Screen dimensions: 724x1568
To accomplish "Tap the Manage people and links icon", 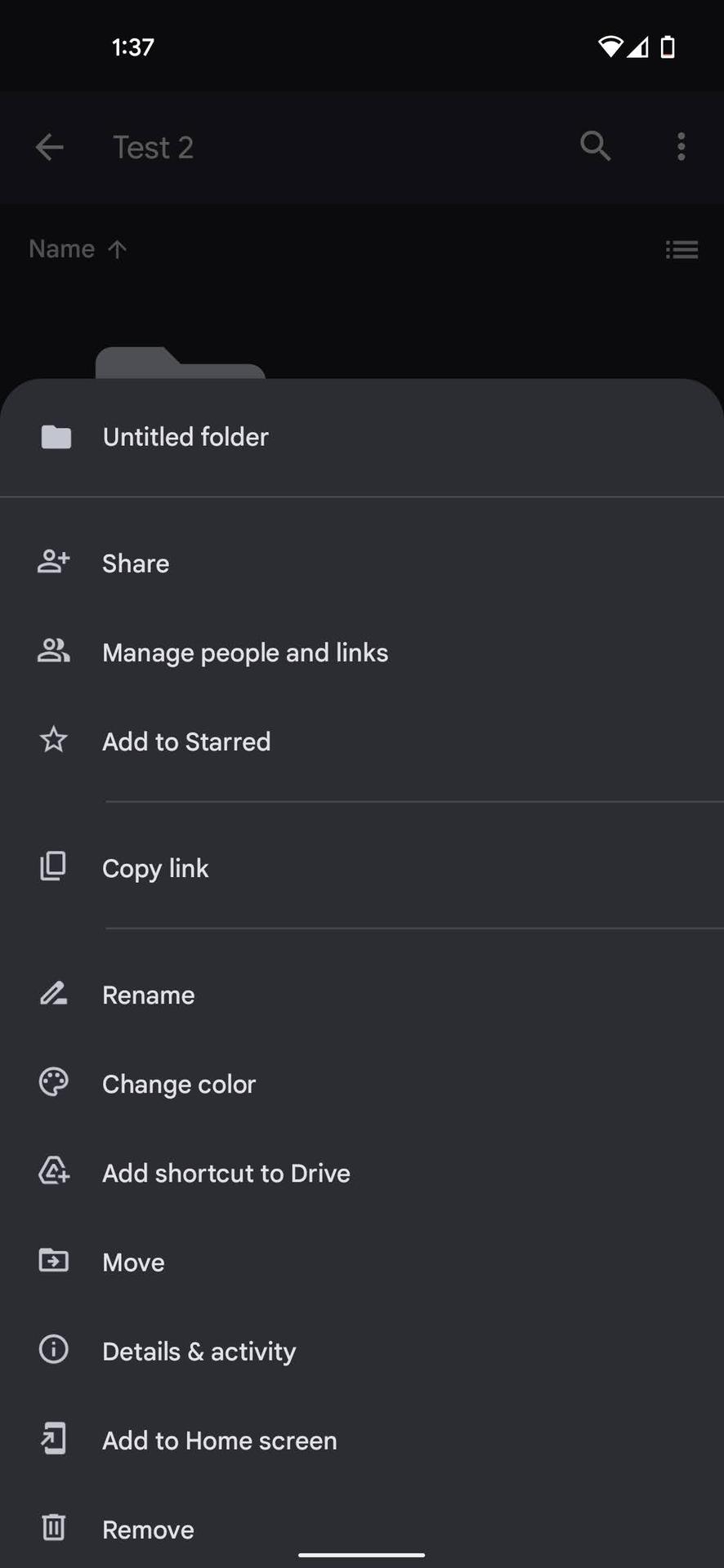I will click(54, 652).
